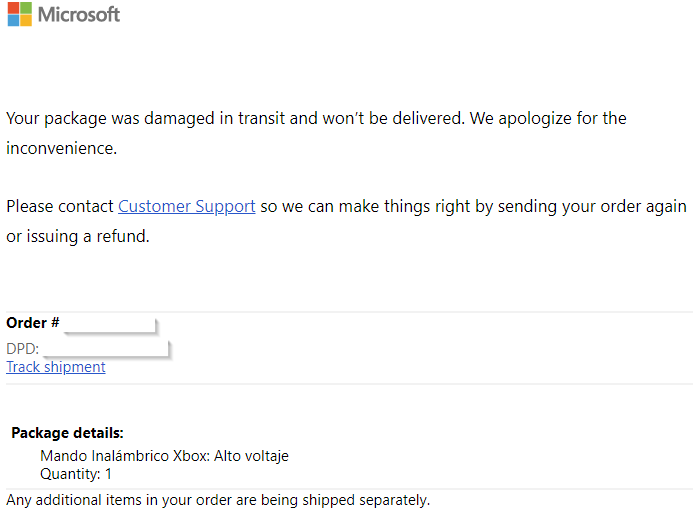Select product name Mando Inalámbrico Xbox: Alto voltaje
This screenshot has height=522, width=693.
(x=164, y=456)
